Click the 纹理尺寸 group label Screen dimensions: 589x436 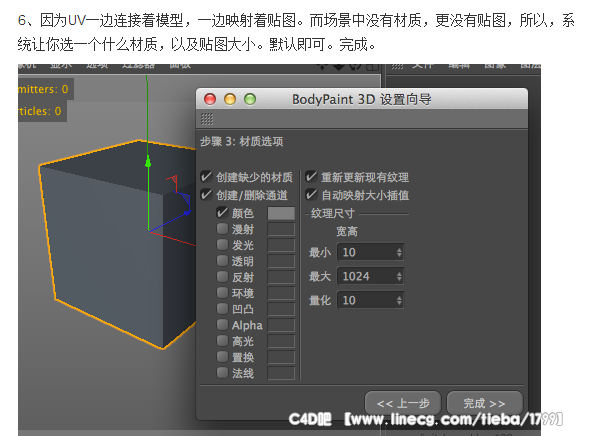[x=332, y=213]
